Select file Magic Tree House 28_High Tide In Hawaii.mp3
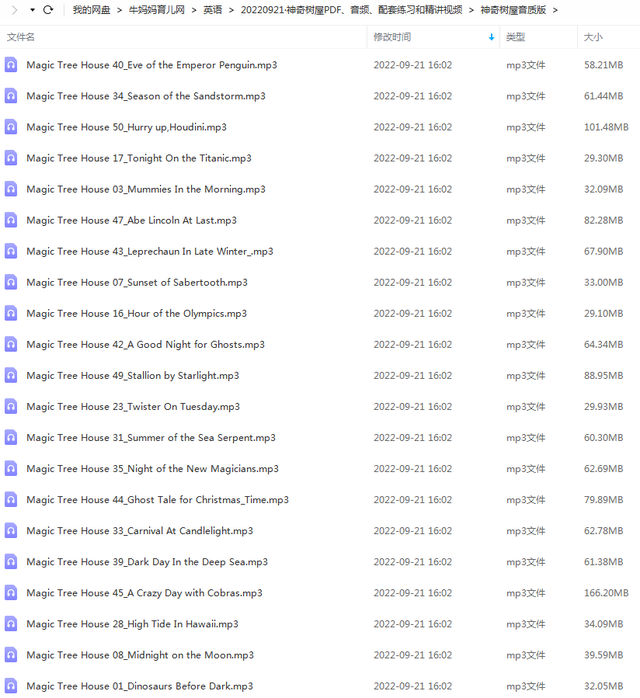Screen dimensions: 640x698 [133, 624]
